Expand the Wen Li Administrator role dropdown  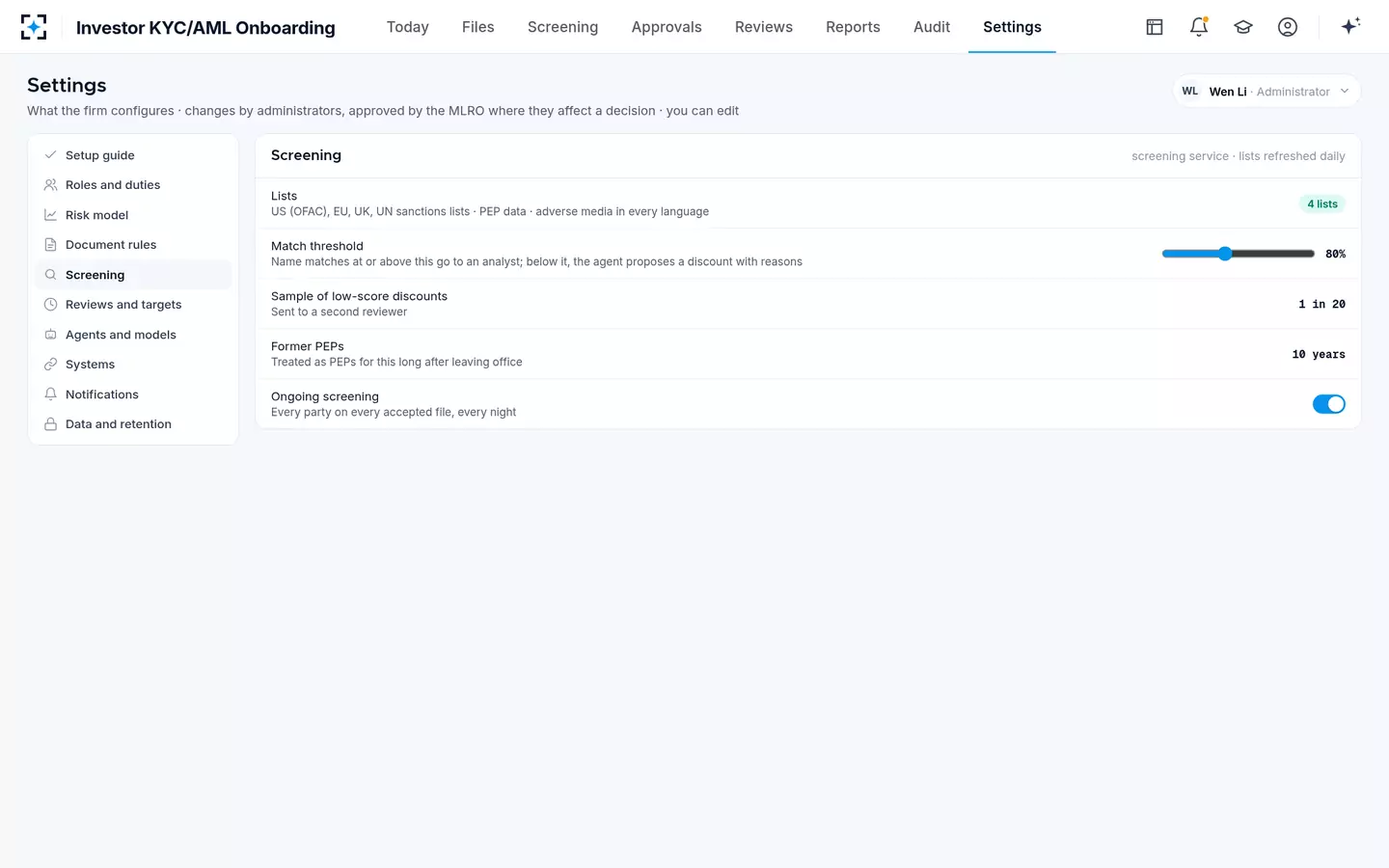click(x=1266, y=92)
